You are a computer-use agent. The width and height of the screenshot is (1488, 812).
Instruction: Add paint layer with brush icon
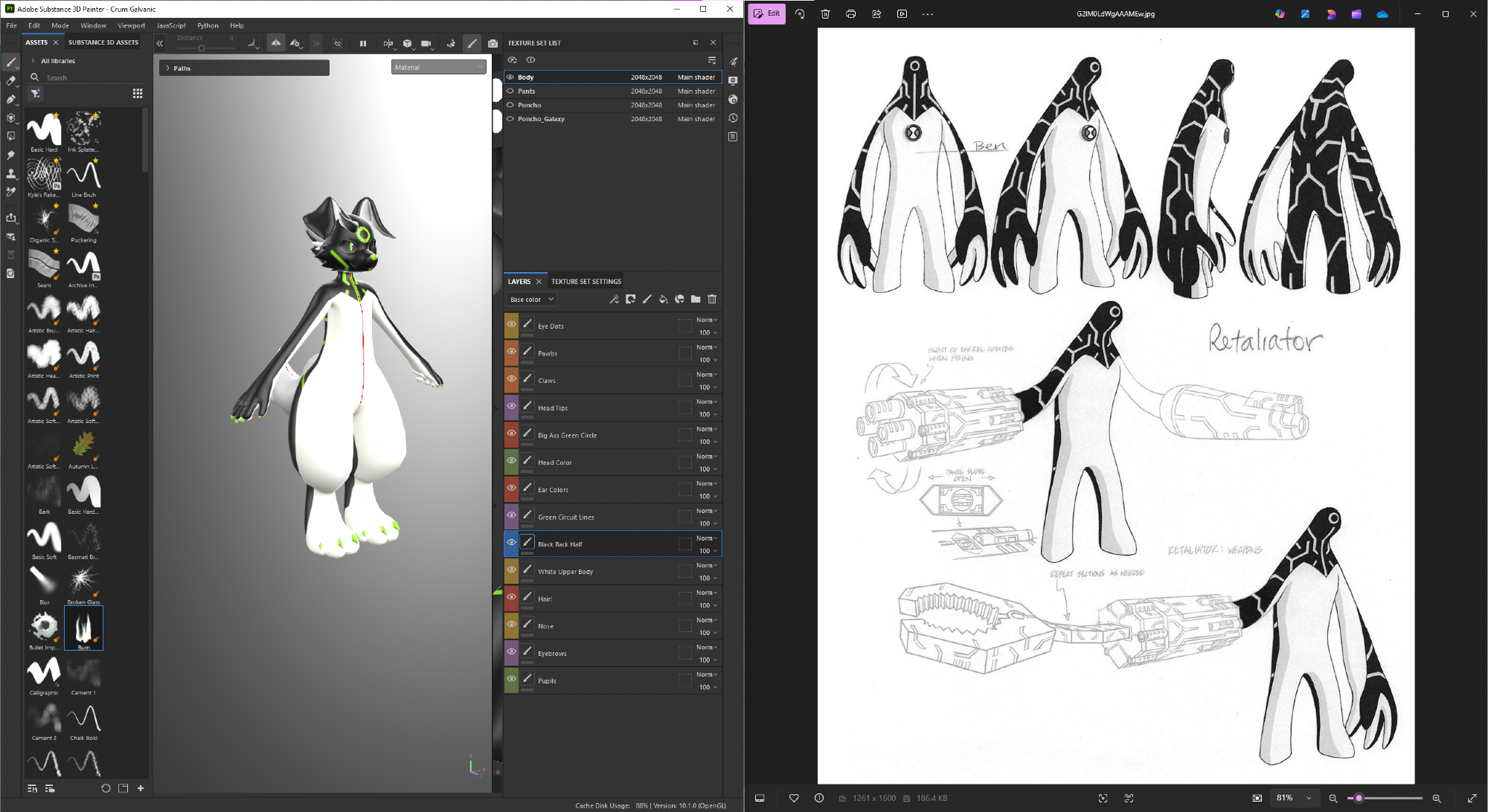647,300
